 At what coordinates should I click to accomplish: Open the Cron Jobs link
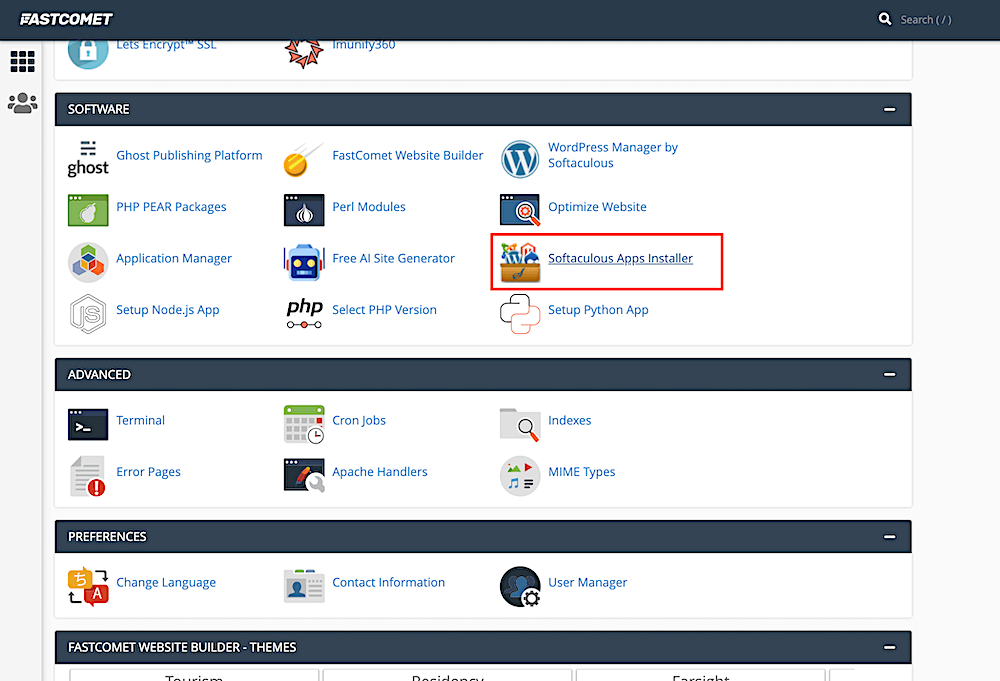(358, 421)
